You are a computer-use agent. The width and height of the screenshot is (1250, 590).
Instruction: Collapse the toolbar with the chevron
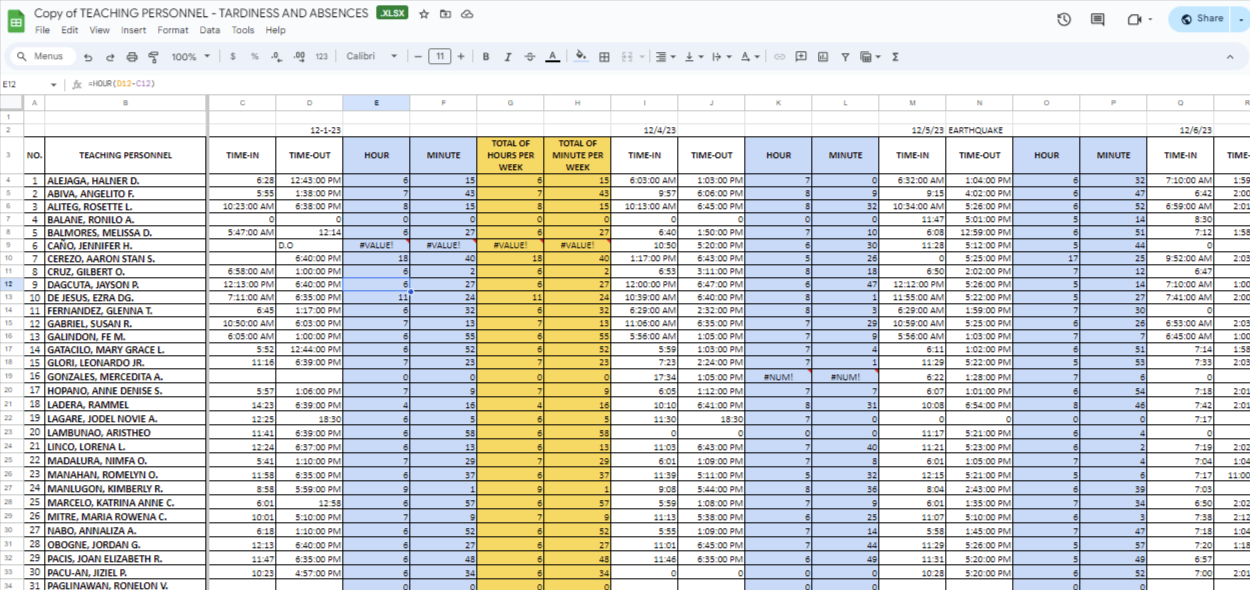click(1229, 57)
